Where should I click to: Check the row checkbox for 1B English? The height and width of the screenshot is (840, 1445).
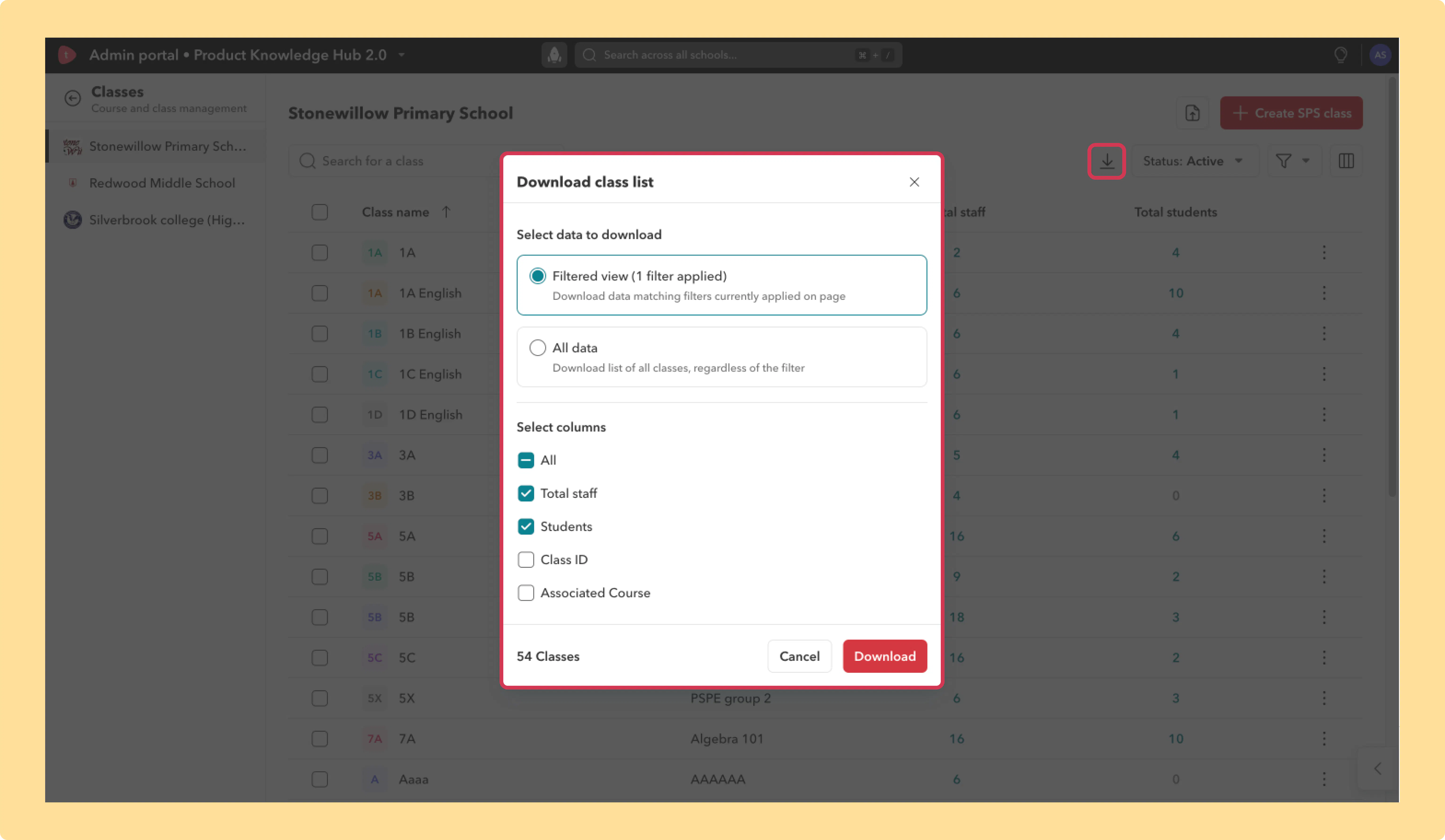click(319, 334)
